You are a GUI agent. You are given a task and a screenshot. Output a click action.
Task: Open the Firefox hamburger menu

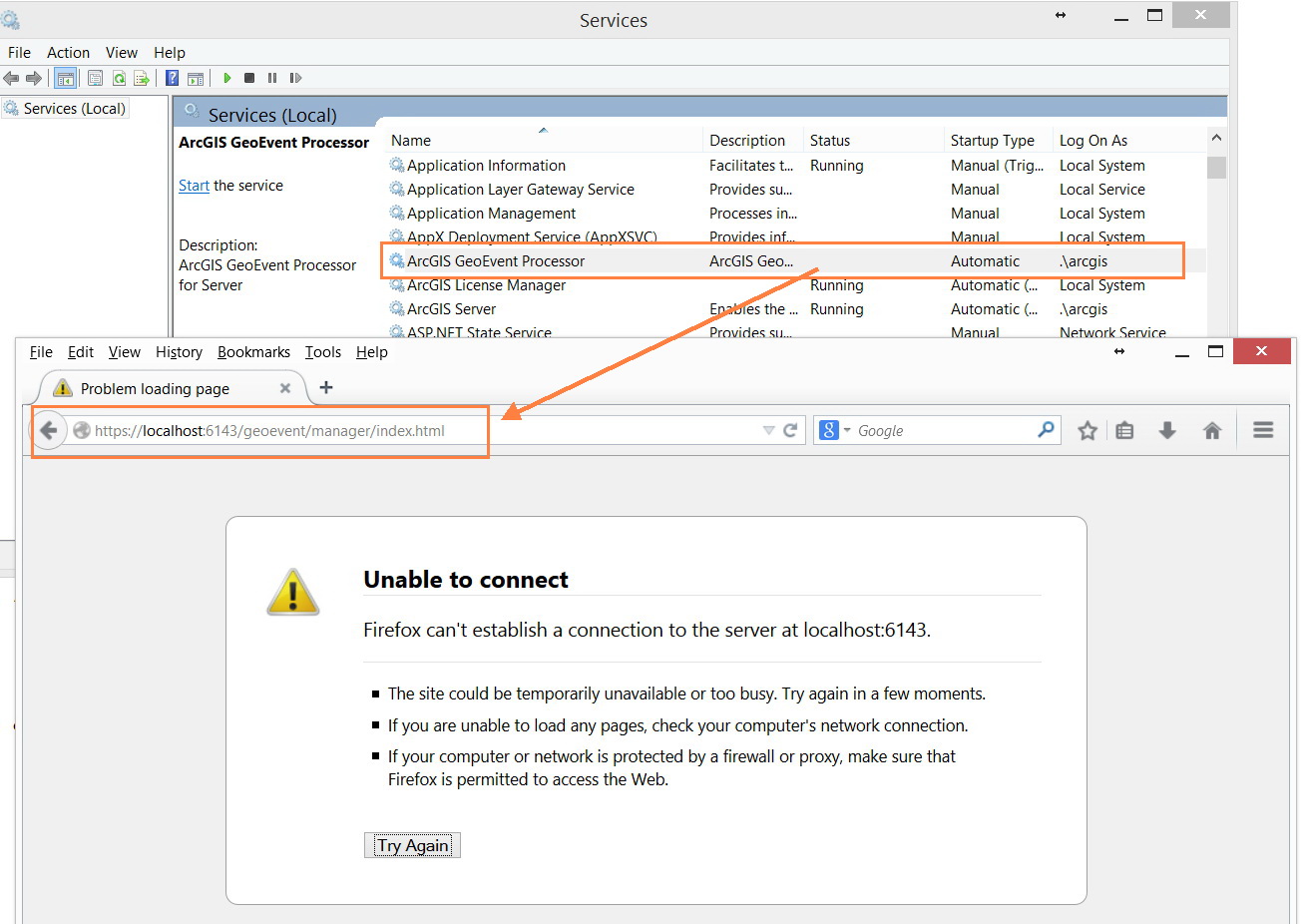(1263, 430)
